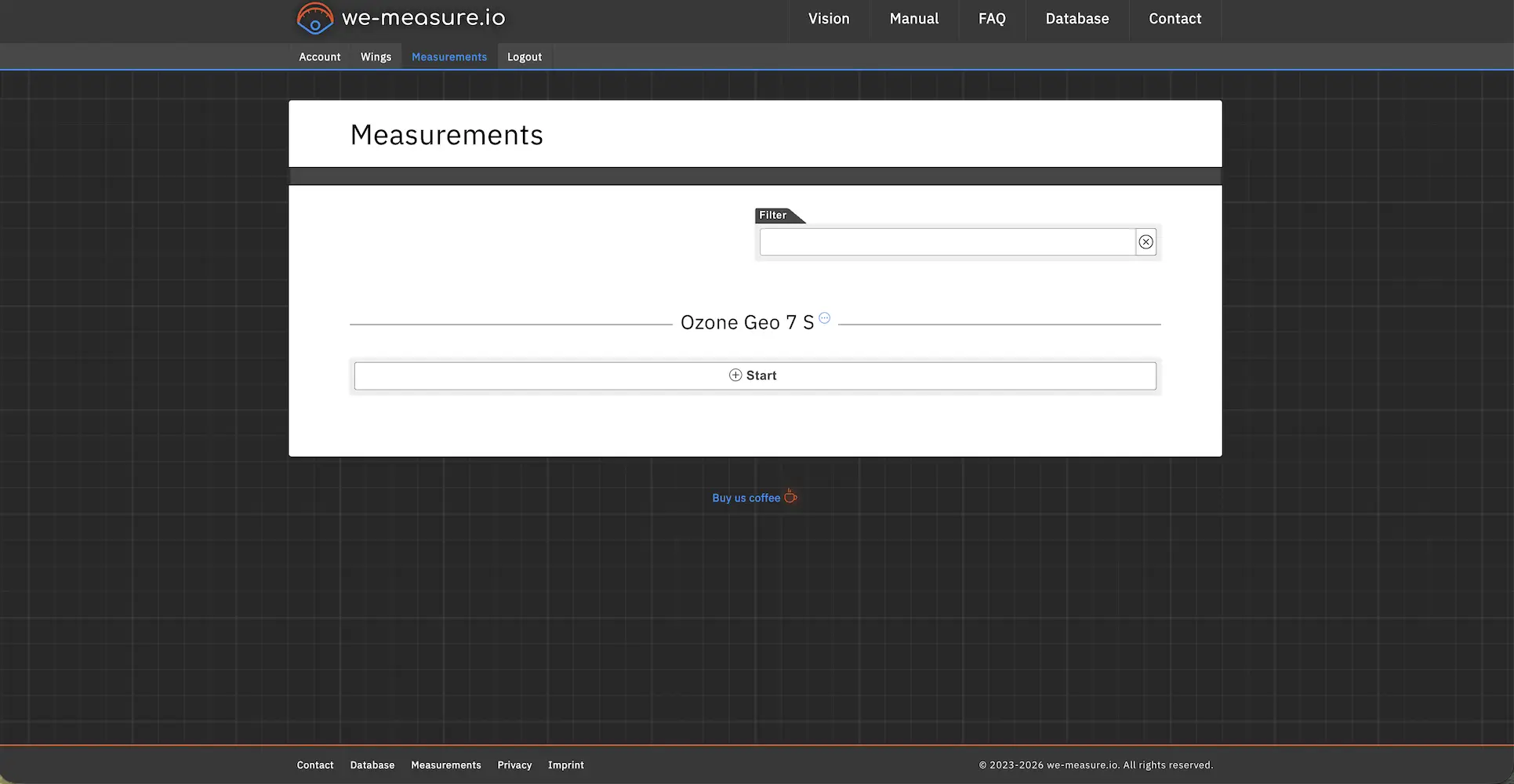The width and height of the screenshot is (1514, 784).
Task: Open the Manual menu item
Action: (913, 19)
